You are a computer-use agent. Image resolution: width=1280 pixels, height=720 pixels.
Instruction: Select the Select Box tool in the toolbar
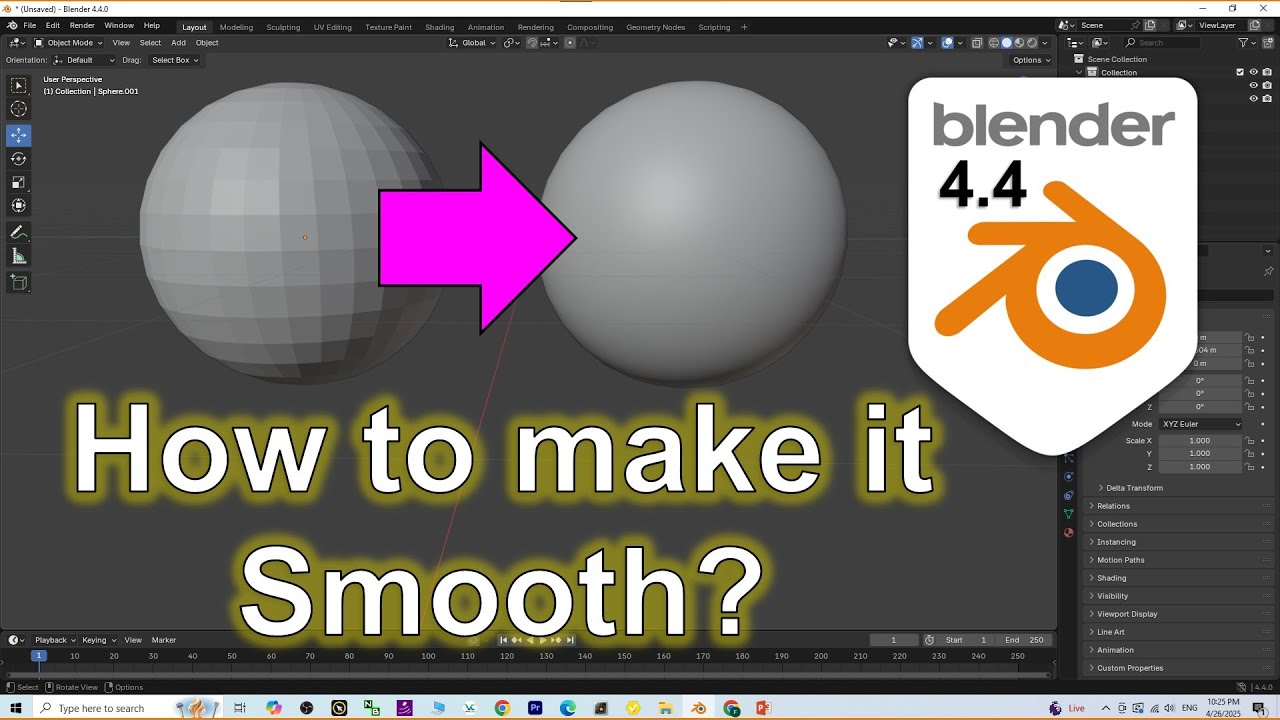click(x=18, y=86)
